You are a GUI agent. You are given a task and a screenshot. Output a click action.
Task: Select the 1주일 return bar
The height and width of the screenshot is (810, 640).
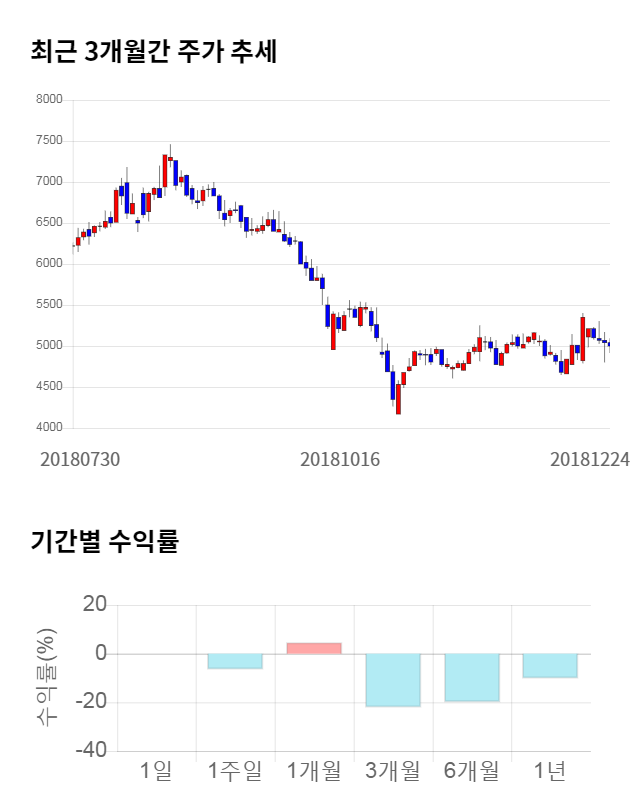235,661
